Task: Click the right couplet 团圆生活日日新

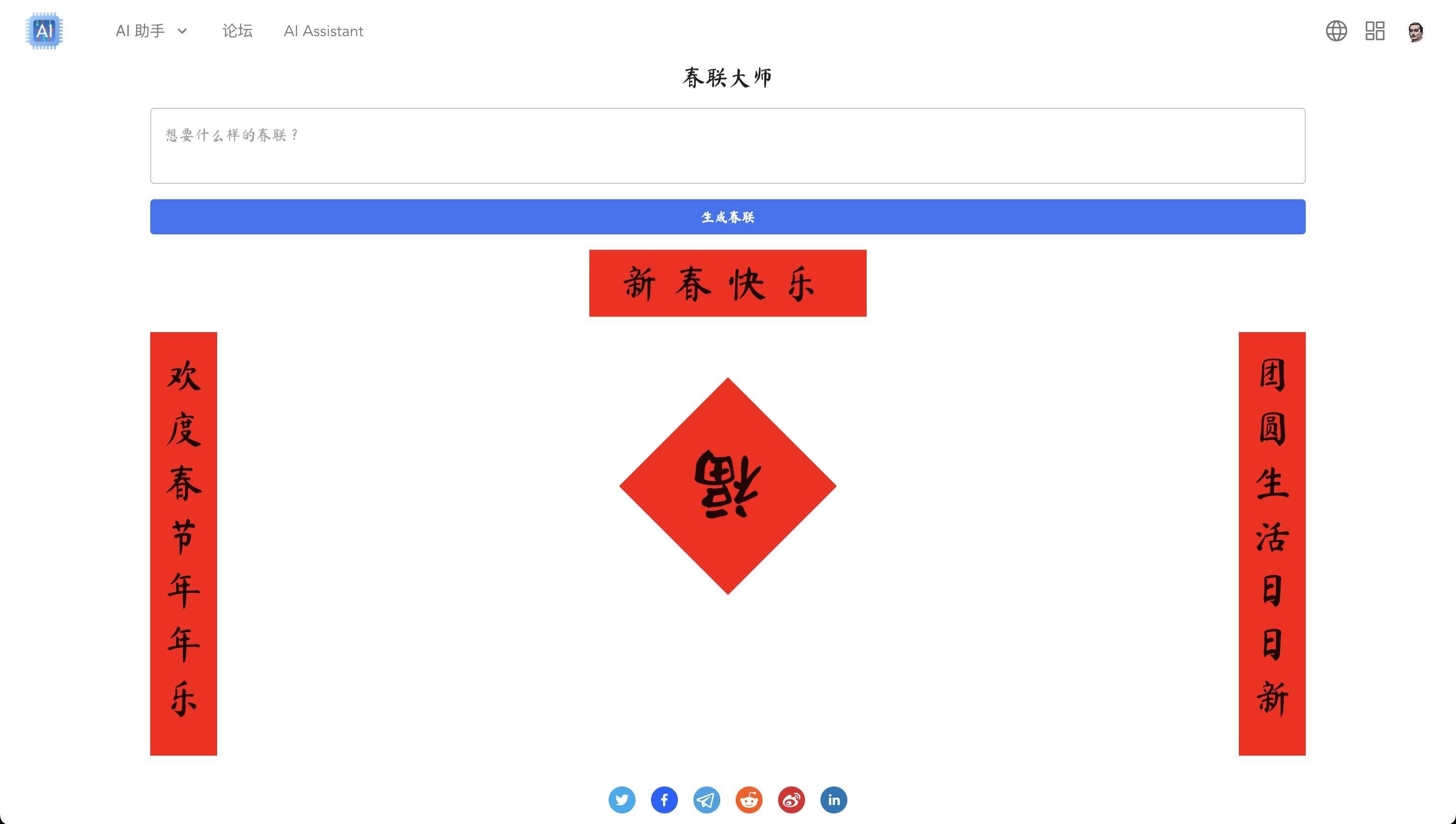Action: tap(1272, 543)
